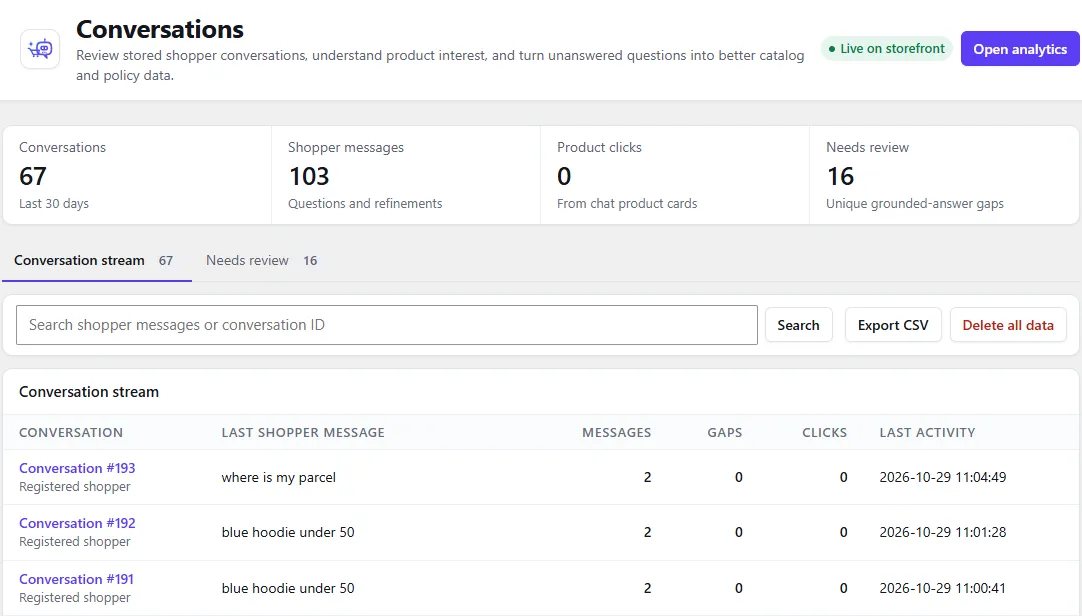Click the CONVERSATION column header
The image size is (1082, 616).
point(71,433)
